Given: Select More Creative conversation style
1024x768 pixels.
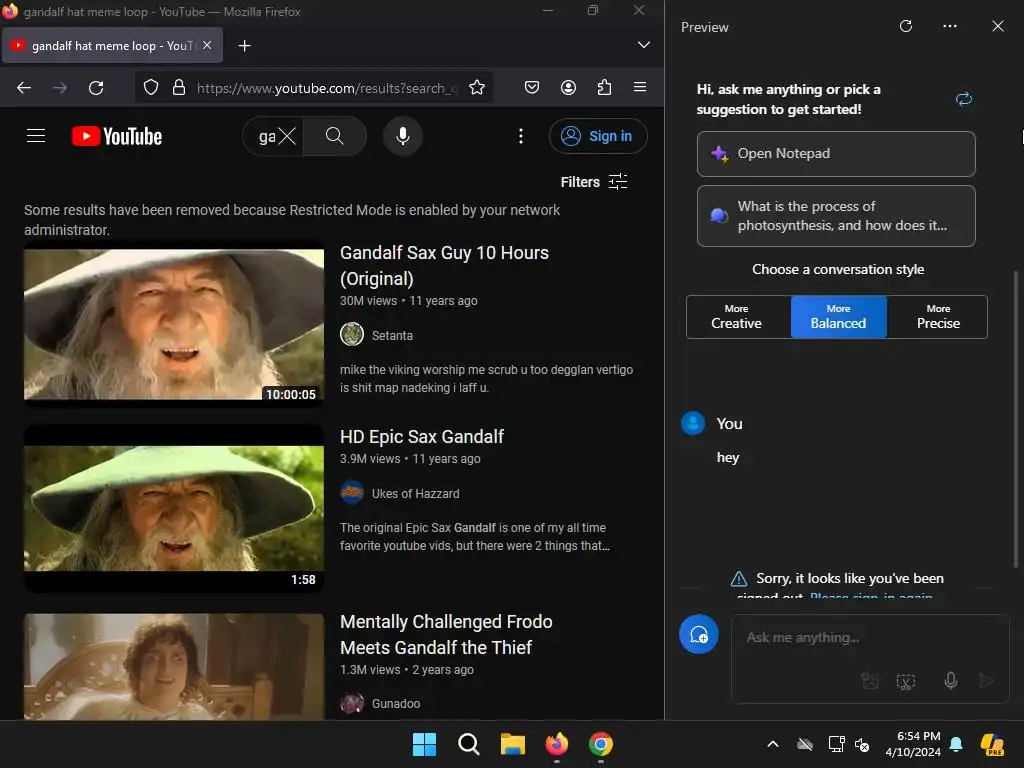Looking at the screenshot, I should coord(737,317).
